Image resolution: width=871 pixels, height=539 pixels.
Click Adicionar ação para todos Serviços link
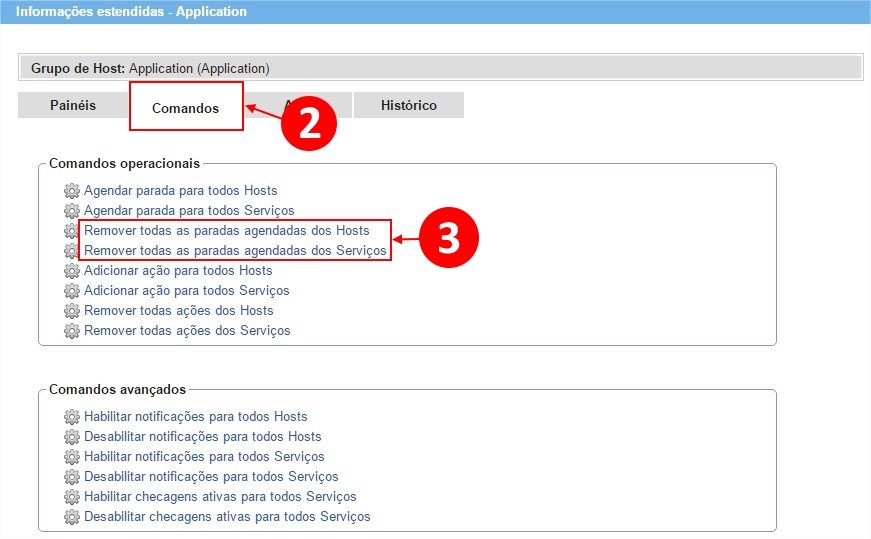(186, 291)
